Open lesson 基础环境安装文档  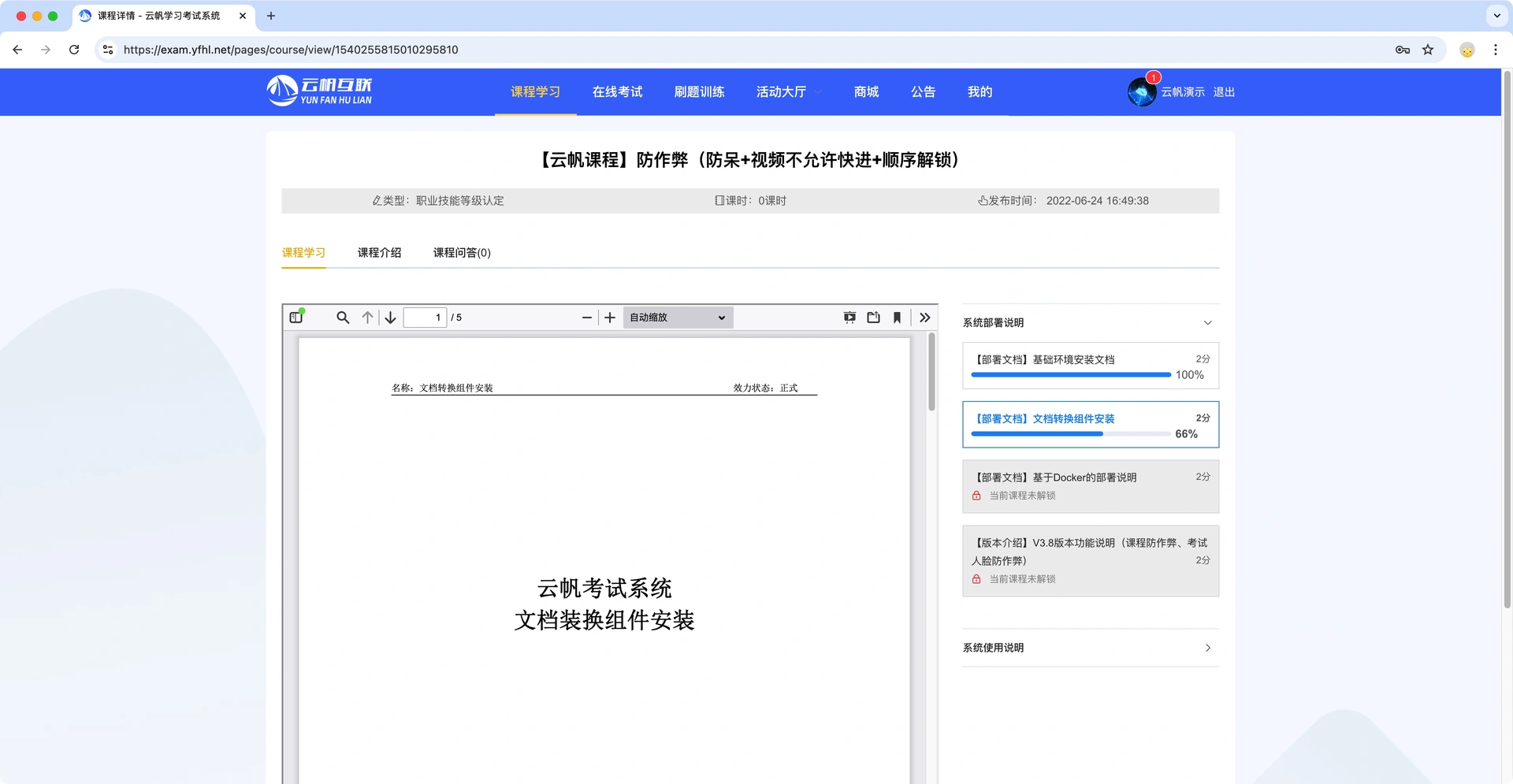coord(1091,366)
